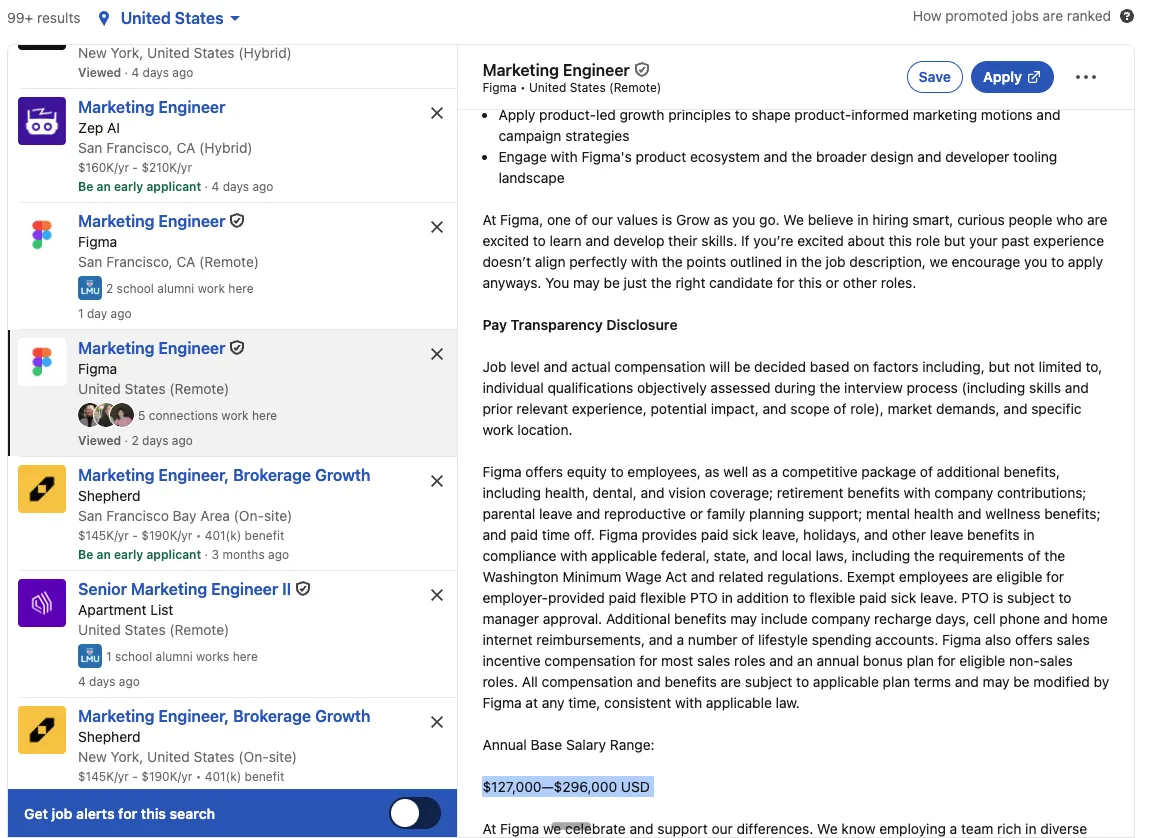
Task: Click the Shepherd logo for San Francisco Bay Area job
Action: point(42,489)
